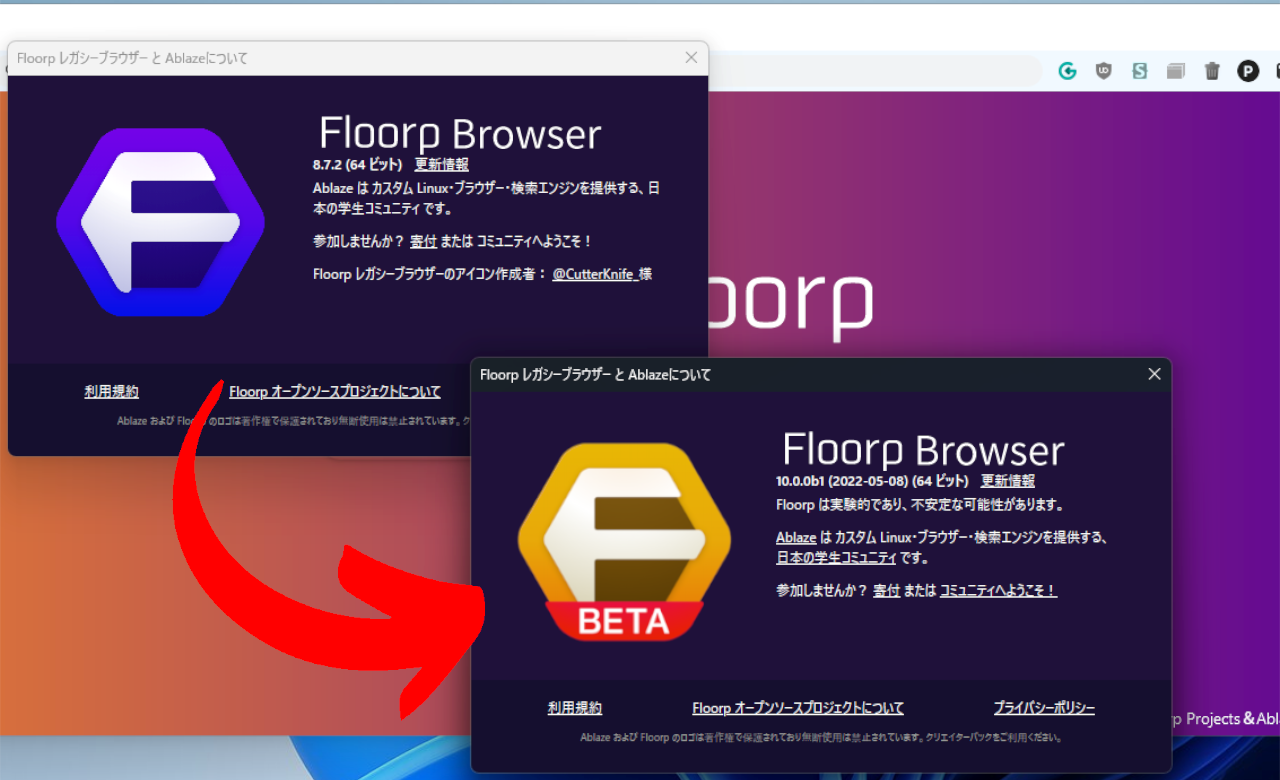
Task: Click the teal S braces extension icon
Action: tap(1139, 71)
